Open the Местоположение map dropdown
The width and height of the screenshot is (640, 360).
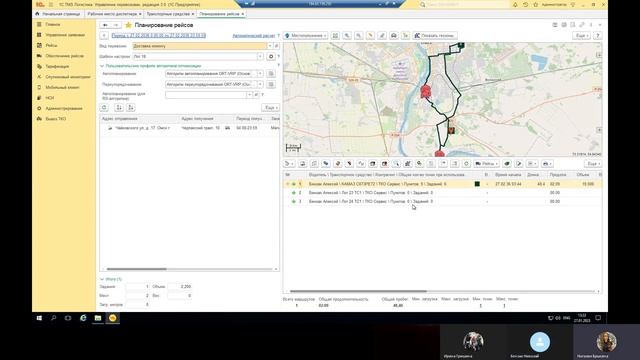coord(306,36)
